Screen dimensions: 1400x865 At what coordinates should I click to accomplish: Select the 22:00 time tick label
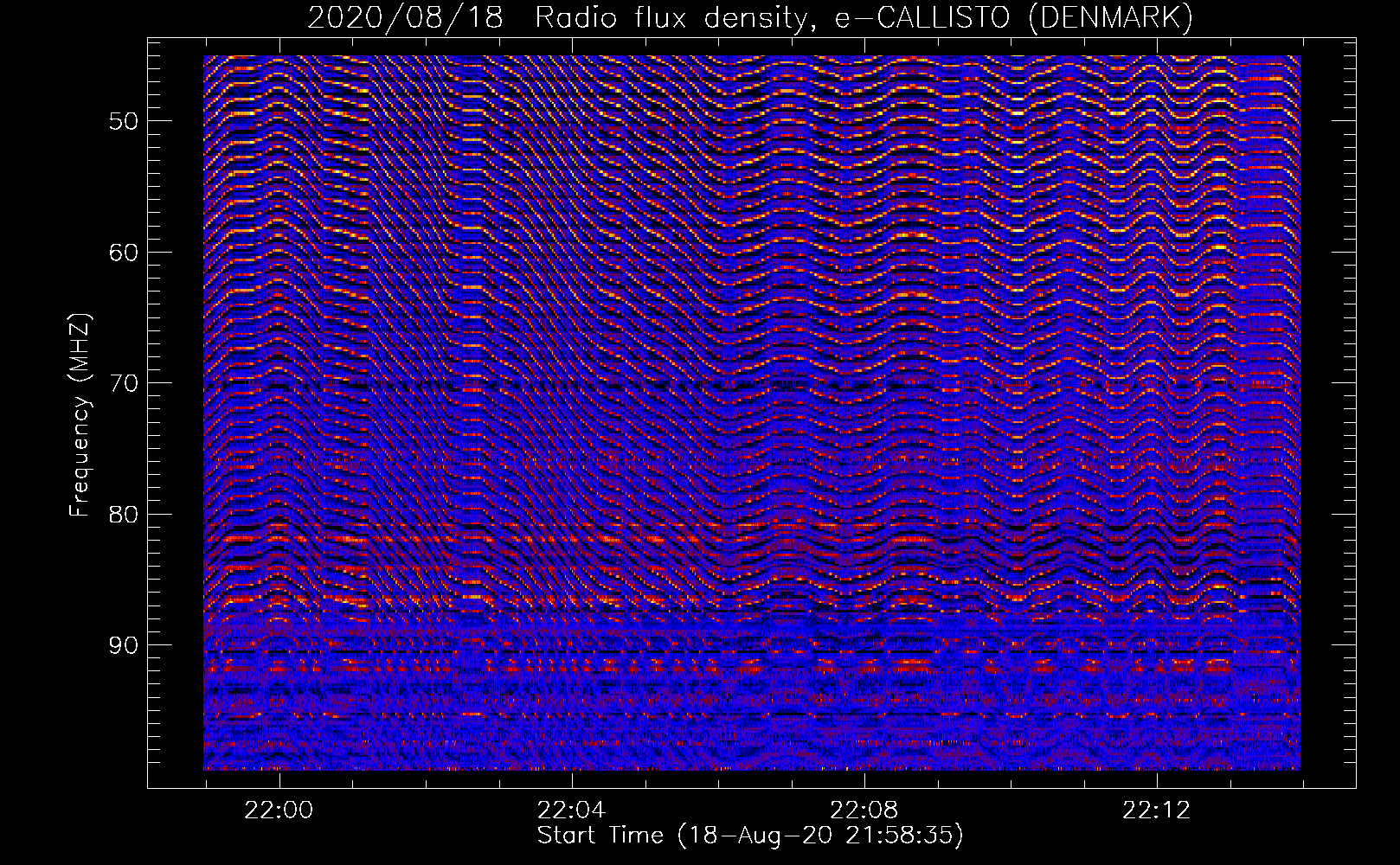pos(279,811)
